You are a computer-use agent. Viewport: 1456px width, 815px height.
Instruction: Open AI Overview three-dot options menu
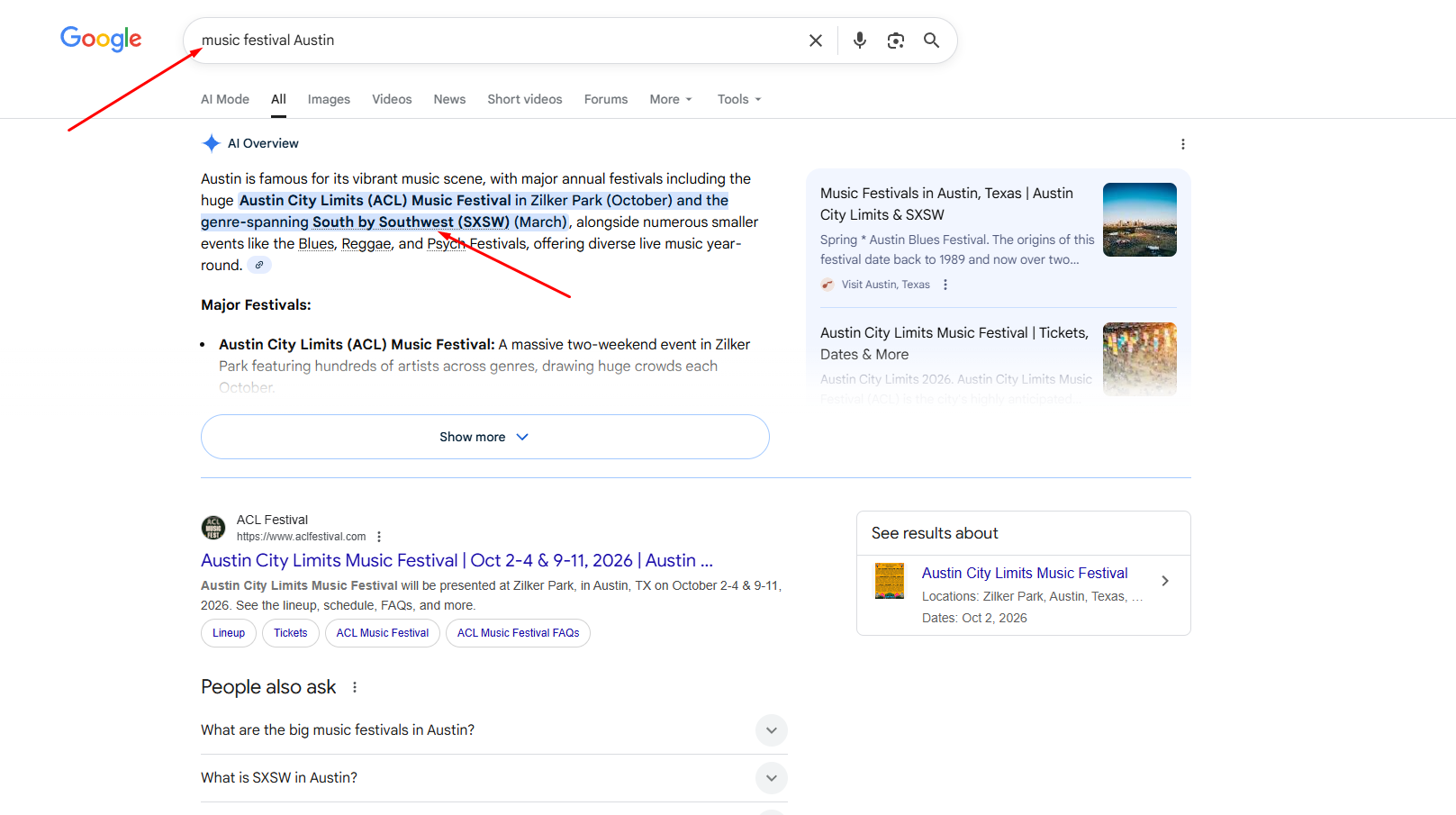pyautogui.click(x=1182, y=144)
